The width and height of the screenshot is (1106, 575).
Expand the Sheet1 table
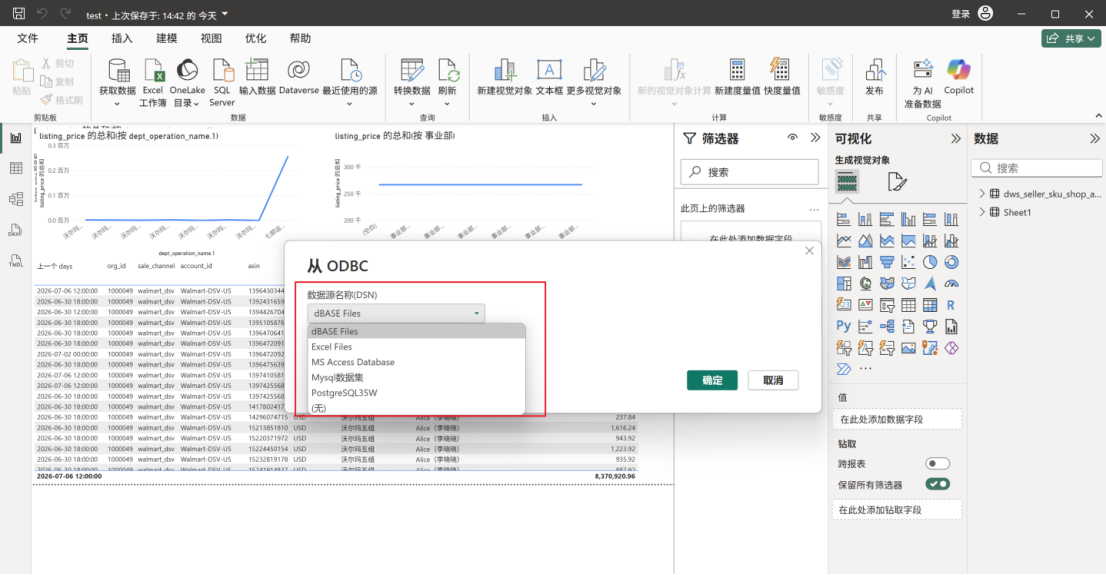tap(982, 212)
